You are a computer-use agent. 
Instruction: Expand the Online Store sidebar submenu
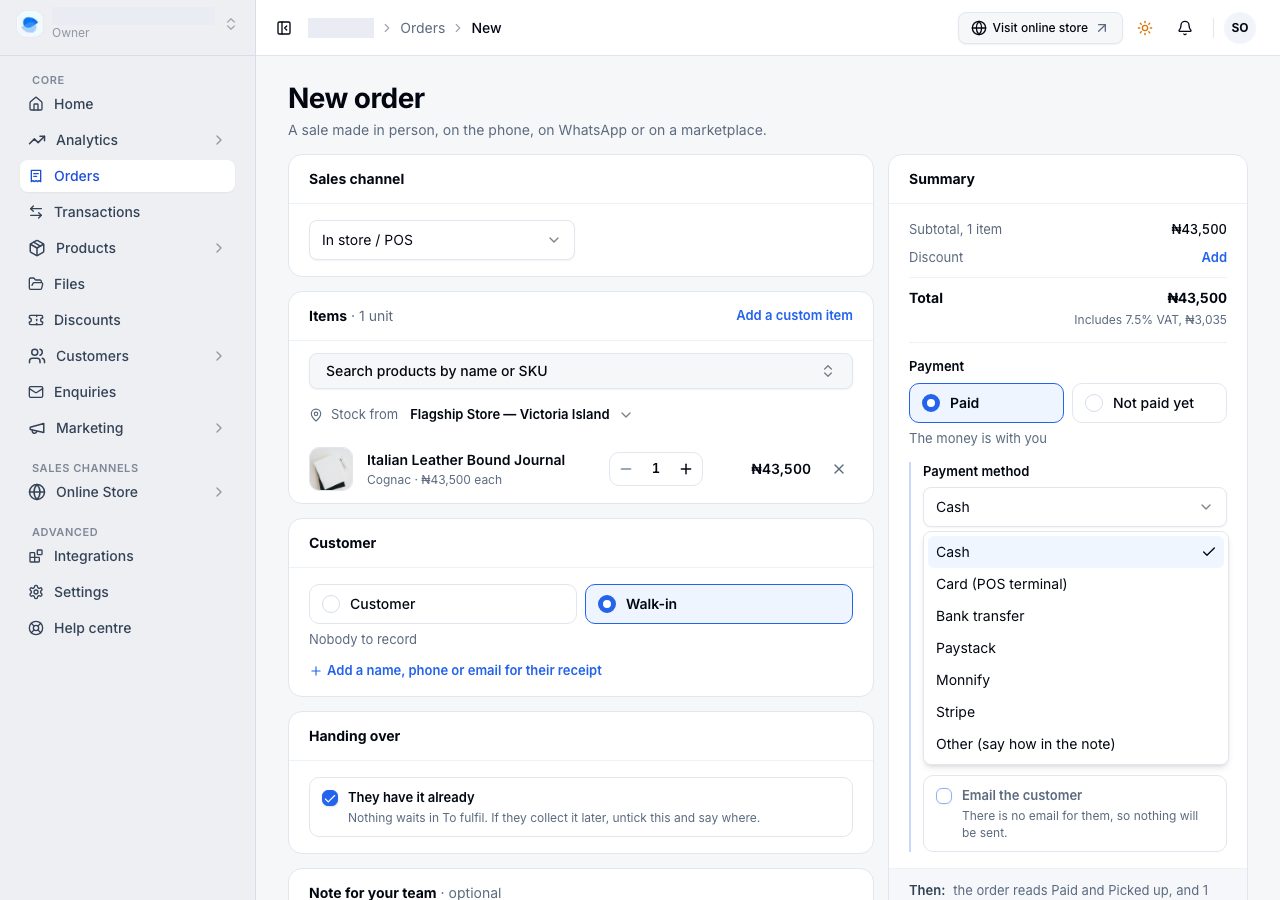tap(219, 492)
